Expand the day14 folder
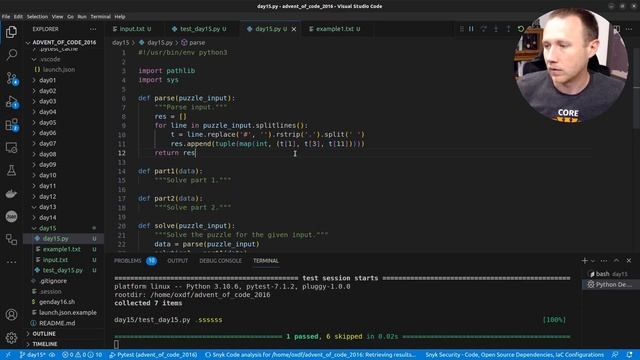This screenshot has height=360, width=640. [x=47, y=218]
